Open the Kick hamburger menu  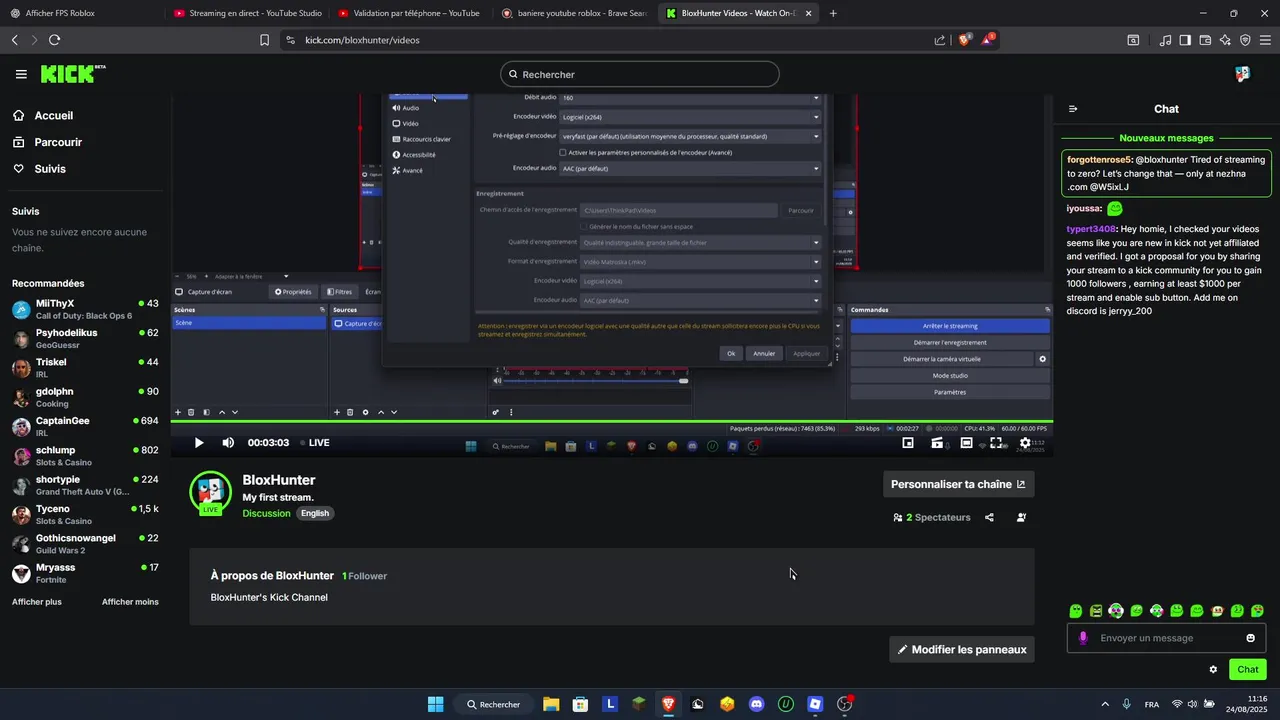21,74
